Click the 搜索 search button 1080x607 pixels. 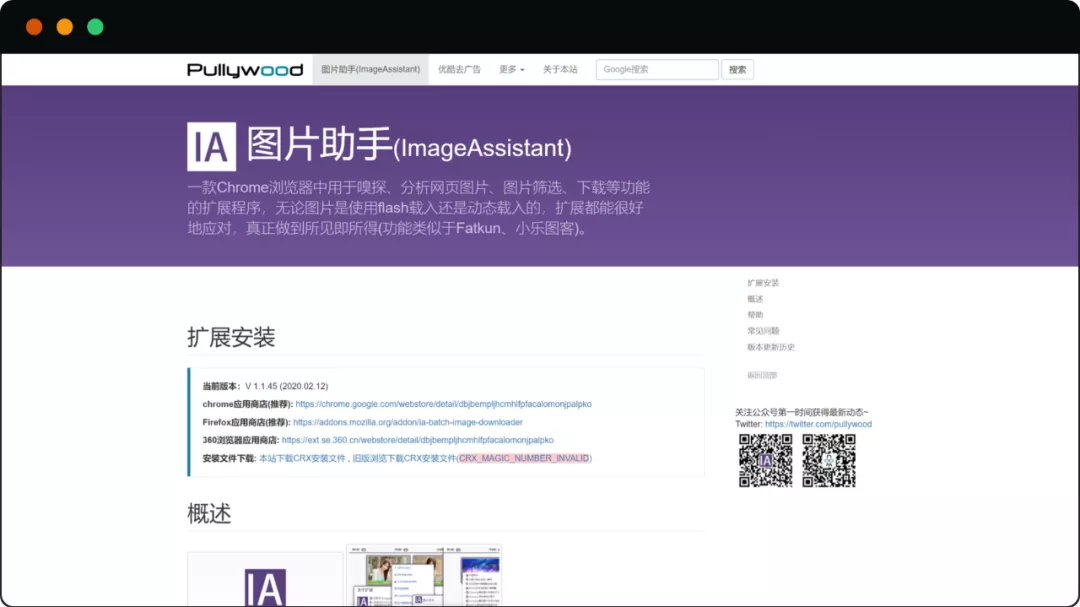(737, 69)
